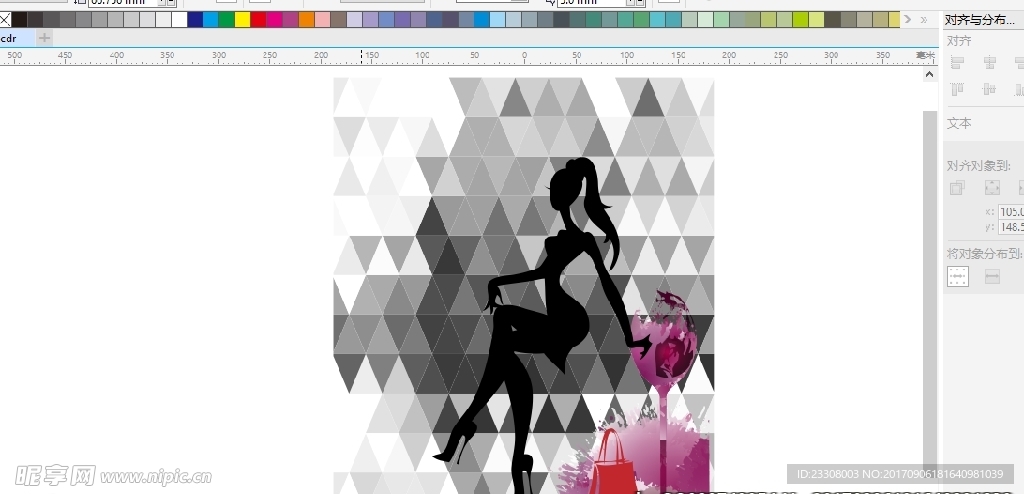Click the Align Left icon in docker
This screenshot has height=494, width=1024.
[x=957, y=63]
